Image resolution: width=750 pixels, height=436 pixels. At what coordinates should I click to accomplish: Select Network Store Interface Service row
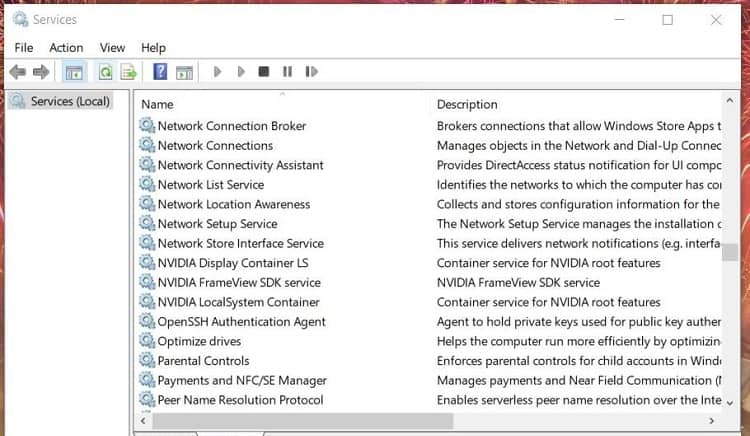(x=430, y=243)
